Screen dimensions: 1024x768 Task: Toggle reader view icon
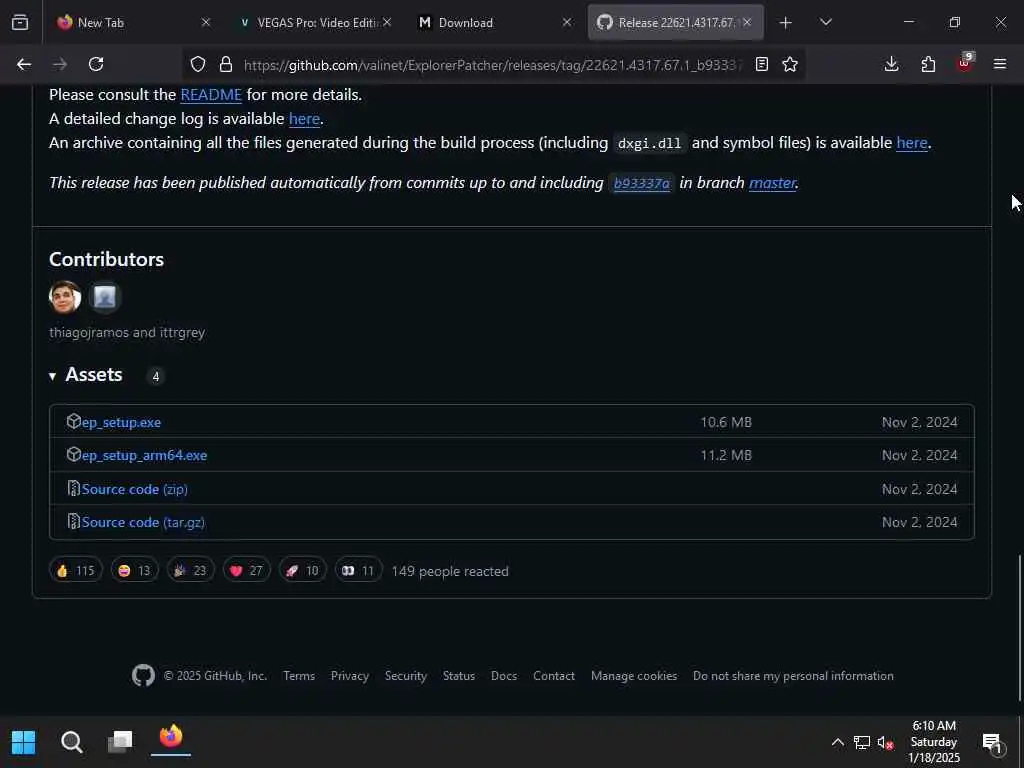(x=761, y=64)
